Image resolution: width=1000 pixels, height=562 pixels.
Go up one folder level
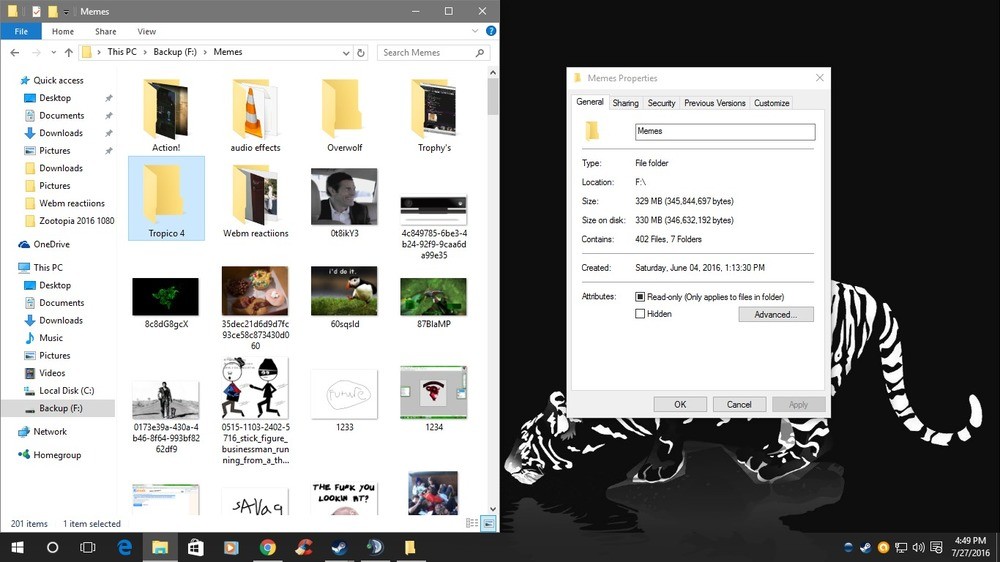pos(68,52)
